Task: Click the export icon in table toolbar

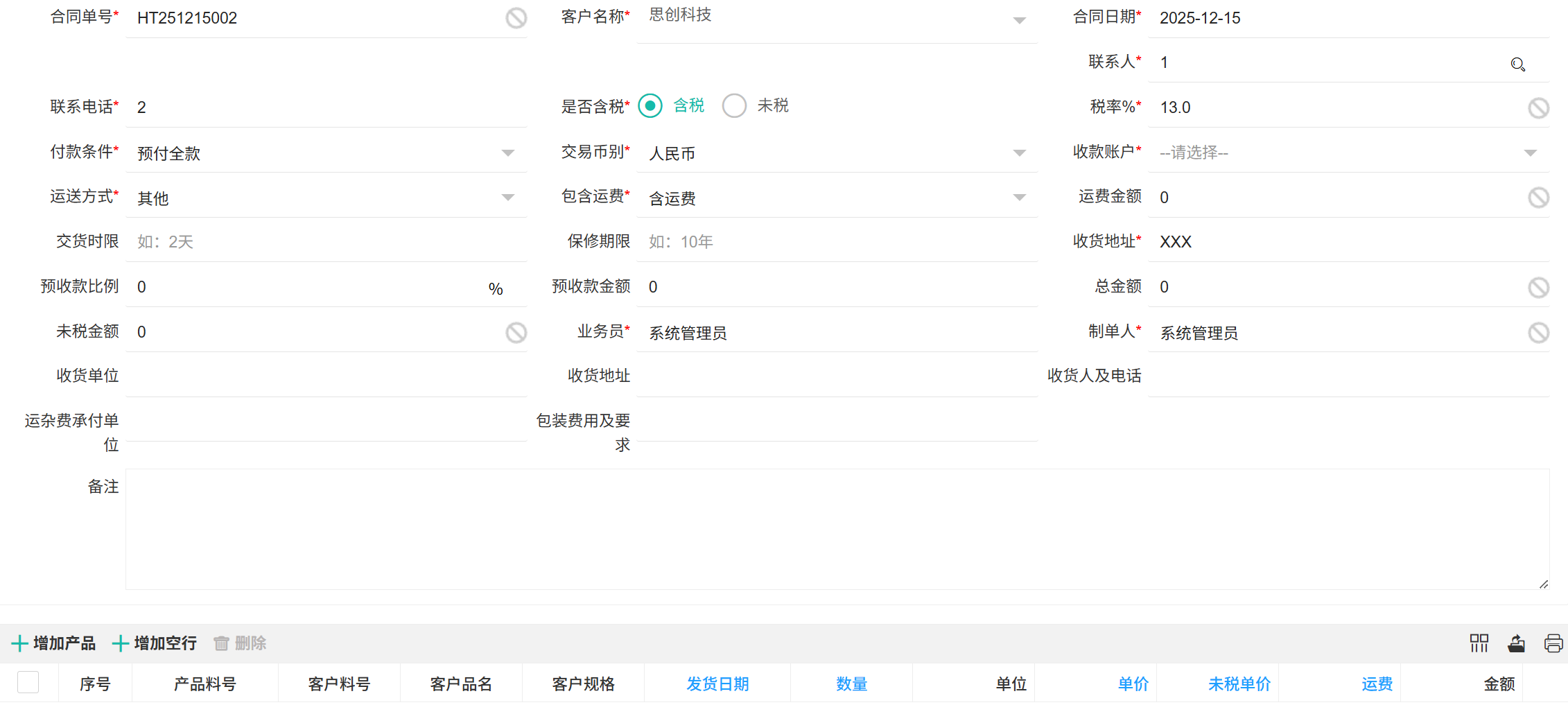Action: point(1516,643)
